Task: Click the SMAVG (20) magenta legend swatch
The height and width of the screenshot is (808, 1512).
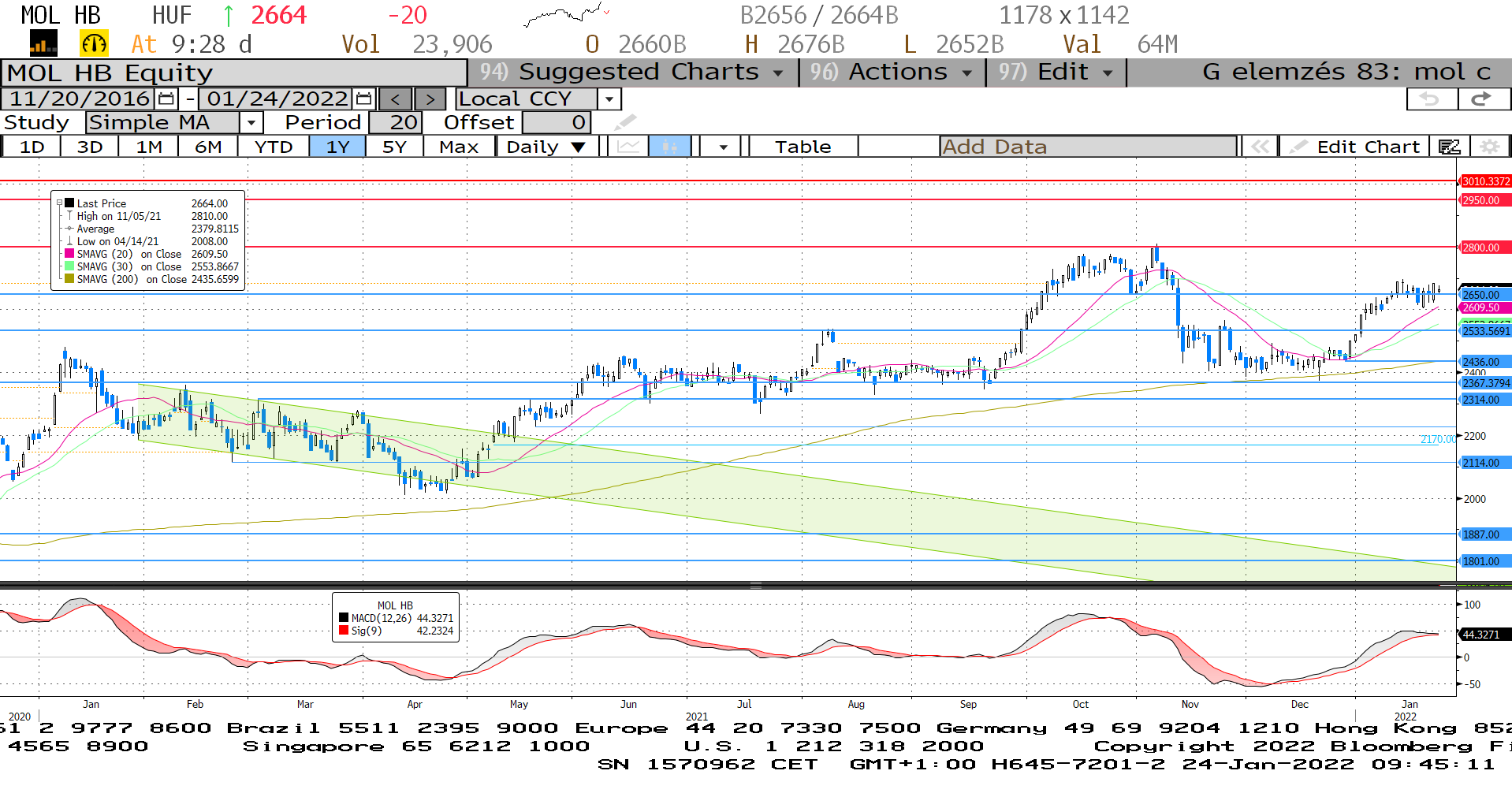Action: click(69, 254)
